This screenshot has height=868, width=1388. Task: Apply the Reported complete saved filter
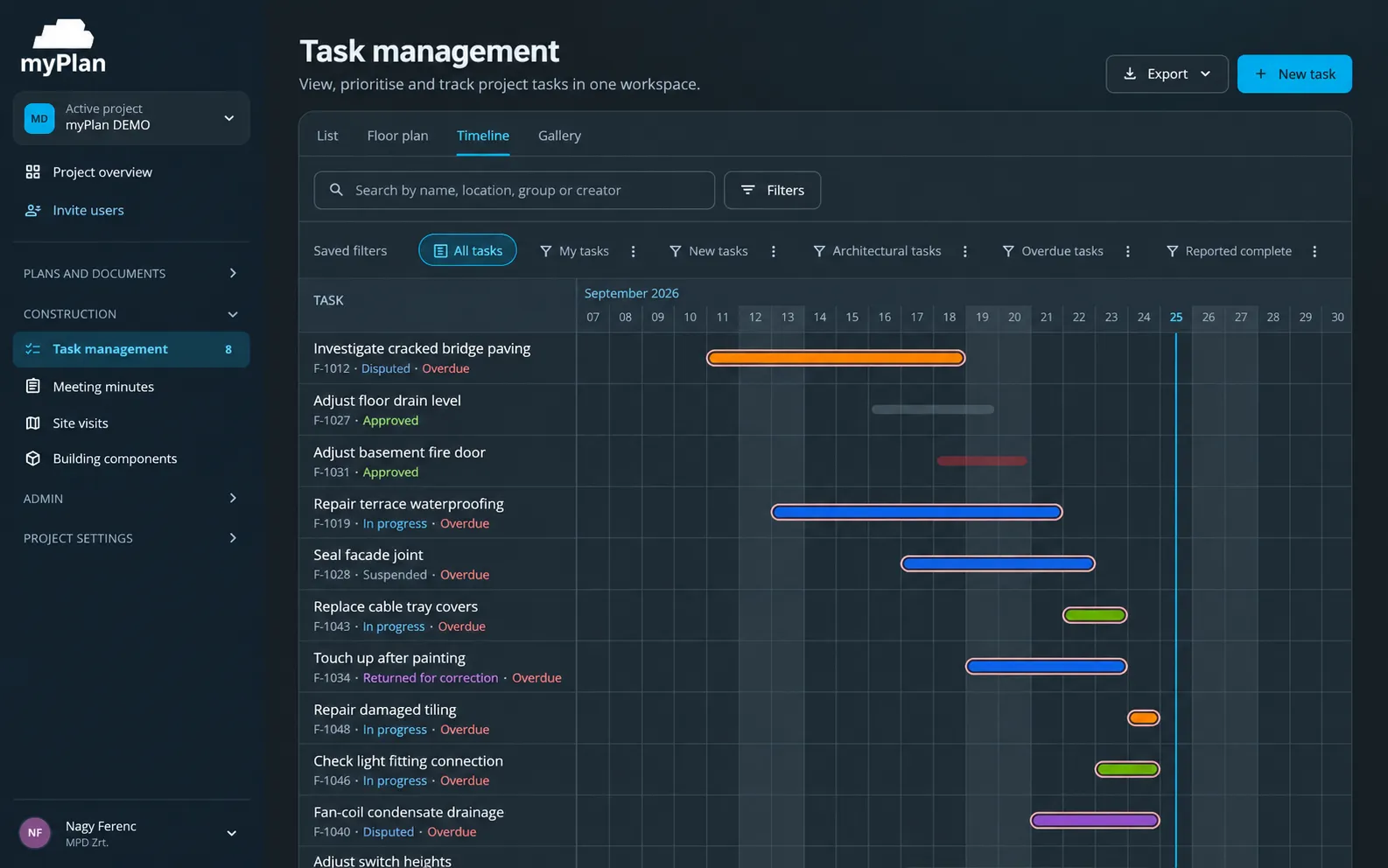[1229, 251]
